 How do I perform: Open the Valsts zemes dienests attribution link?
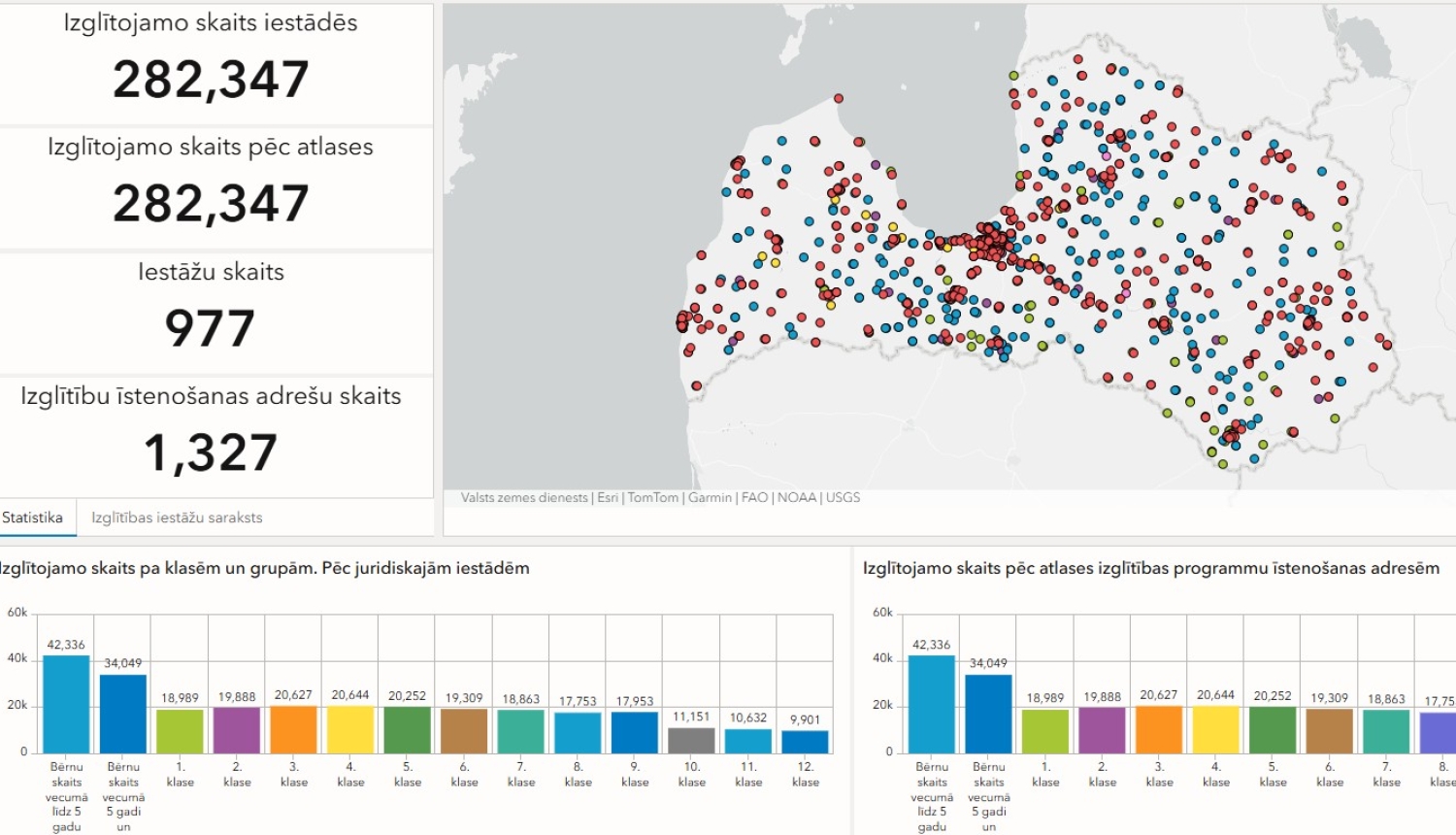click(524, 497)
